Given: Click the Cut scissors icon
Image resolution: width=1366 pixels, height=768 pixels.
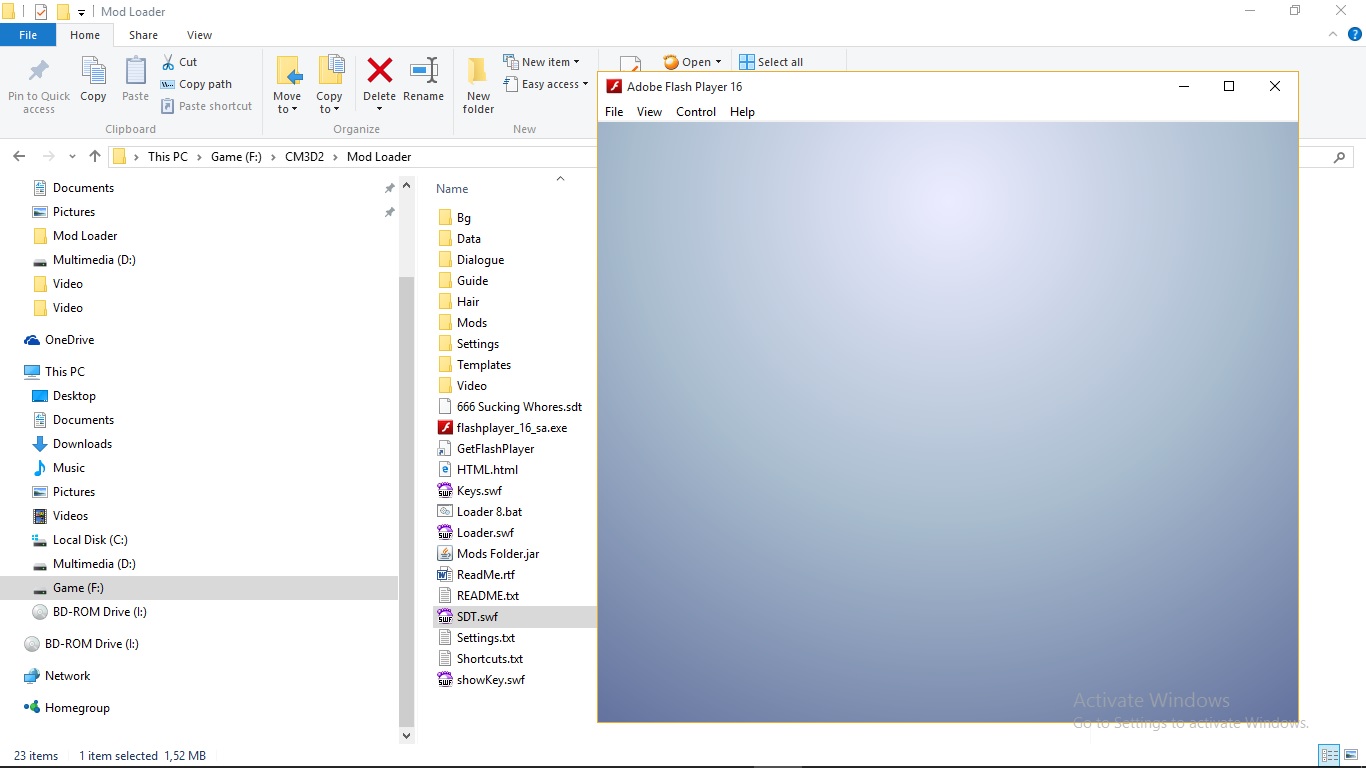Looking at the screenshot, I should 168,62.
